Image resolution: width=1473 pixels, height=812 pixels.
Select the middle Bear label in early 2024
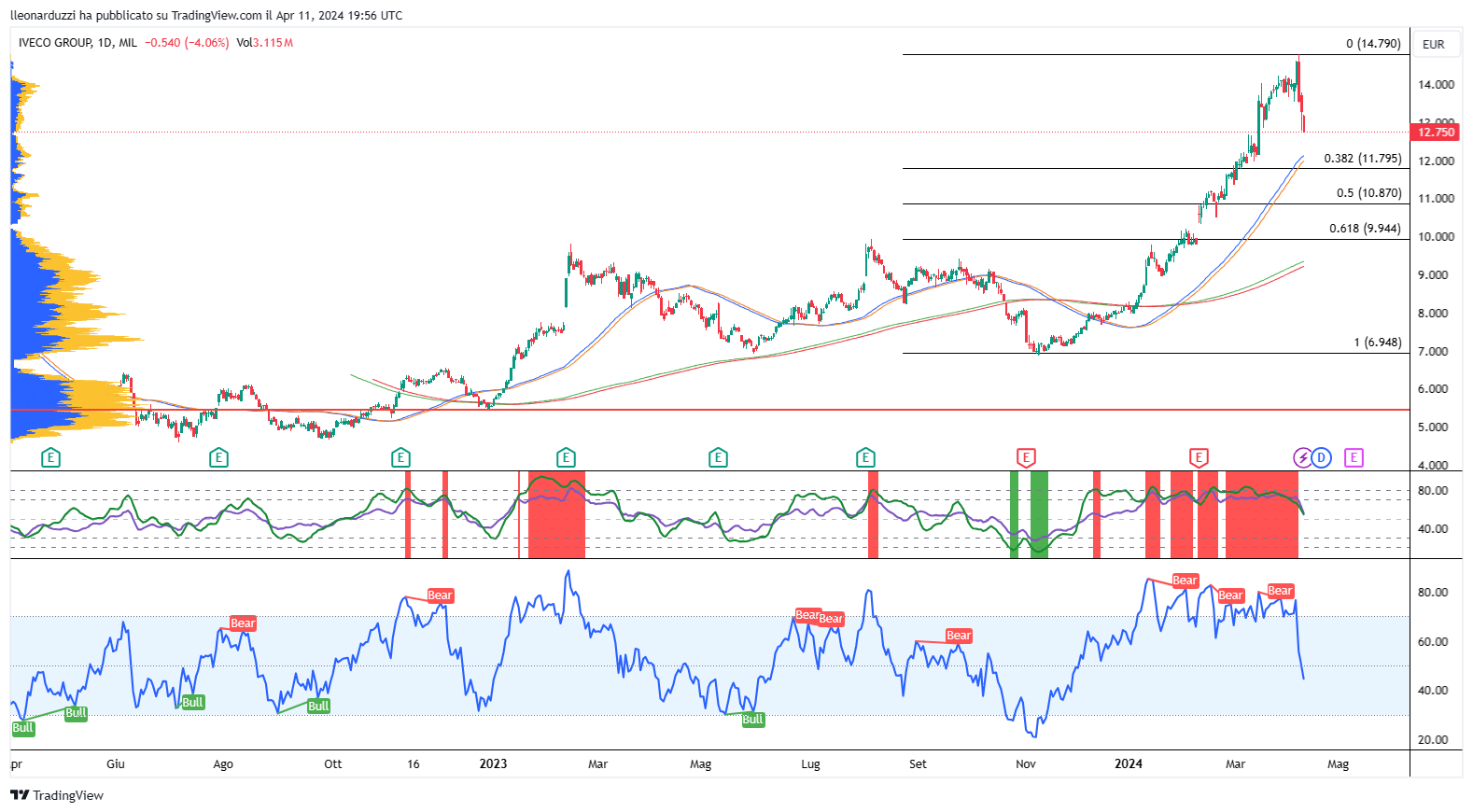(x=1230, y=595)
